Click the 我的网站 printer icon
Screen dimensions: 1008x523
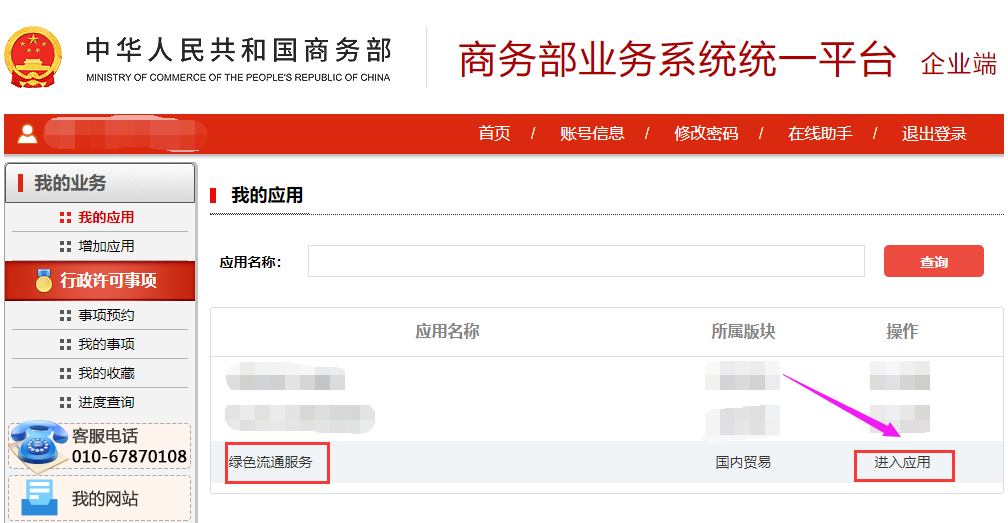point(40,498)
